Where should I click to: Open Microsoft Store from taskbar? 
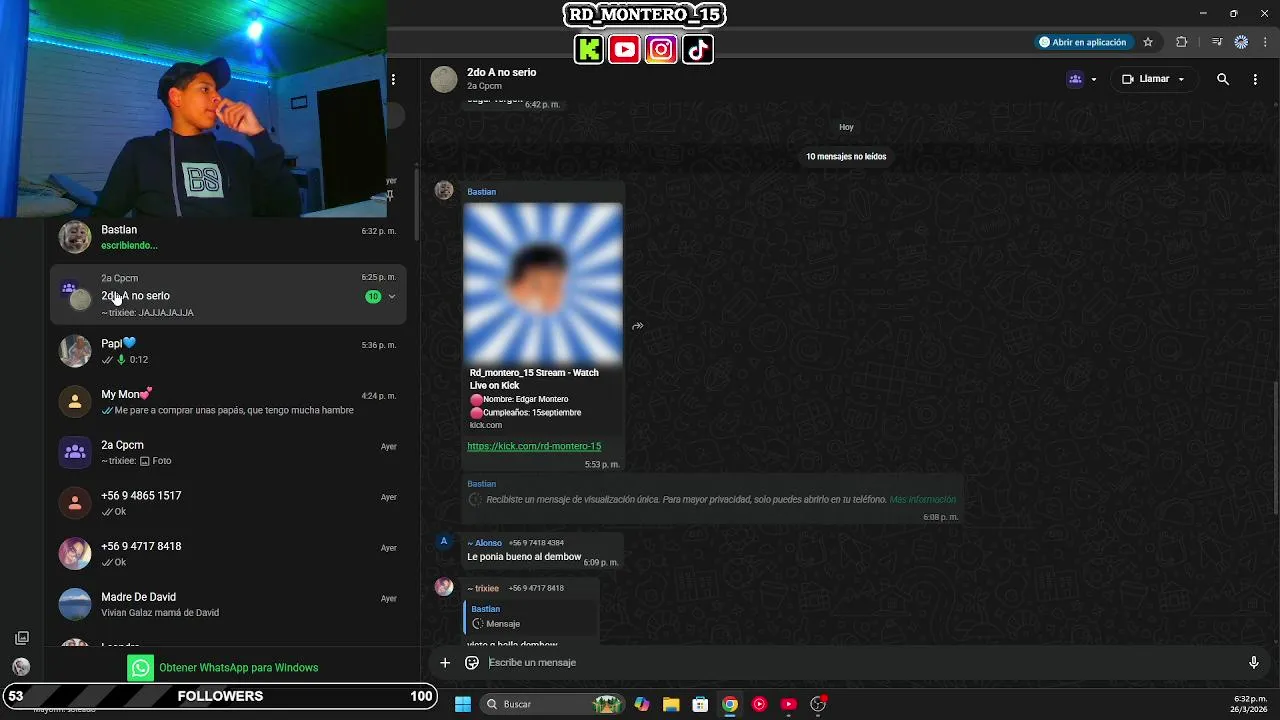point(701,704)
